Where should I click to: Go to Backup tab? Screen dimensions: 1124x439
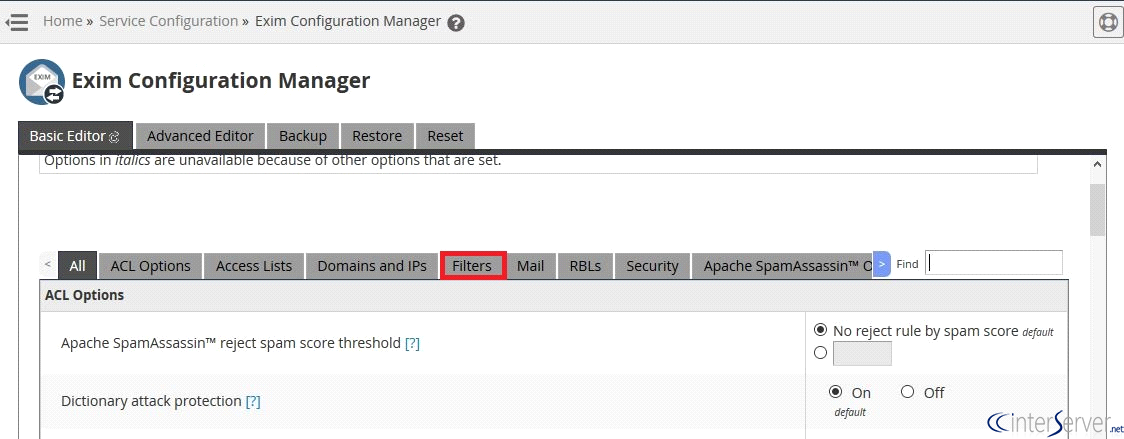coord(303,136)
